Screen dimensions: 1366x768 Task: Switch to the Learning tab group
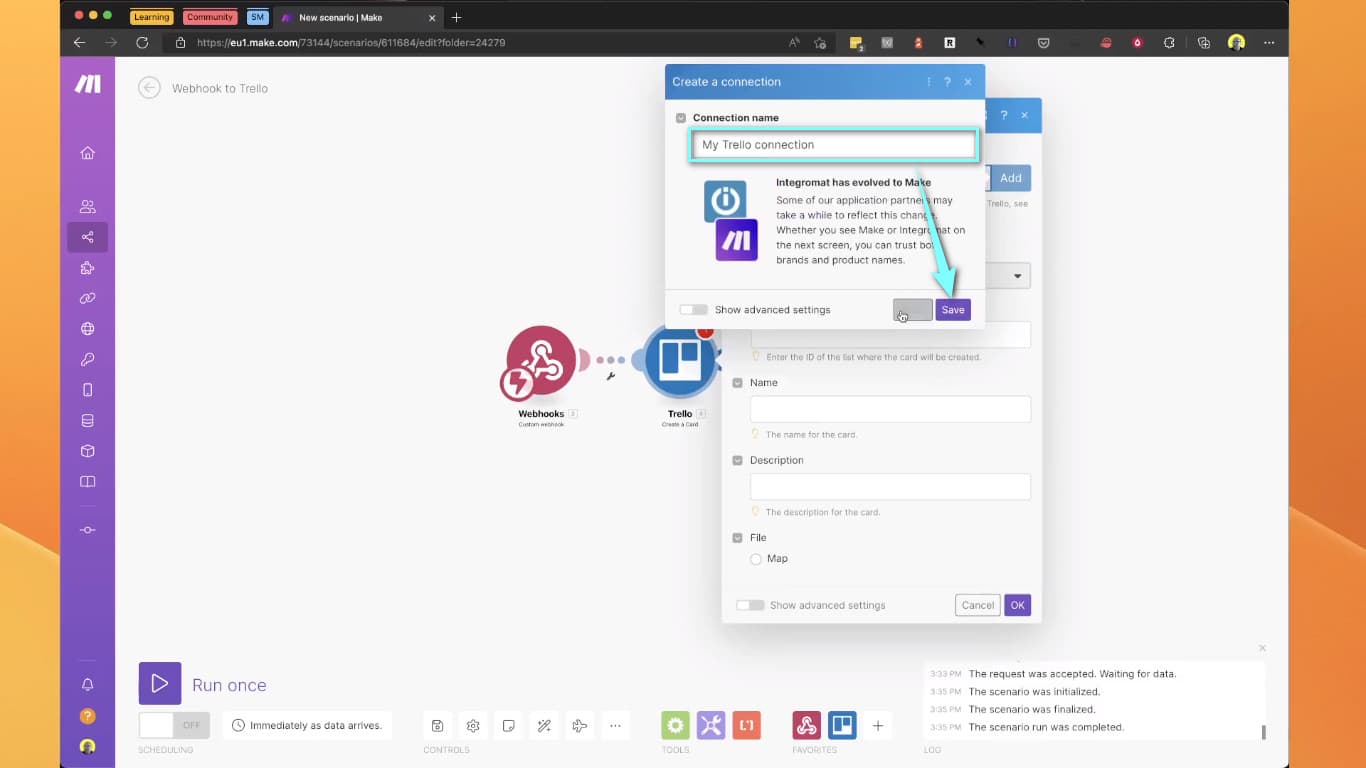pyautogui.click(x=152, y=17)
